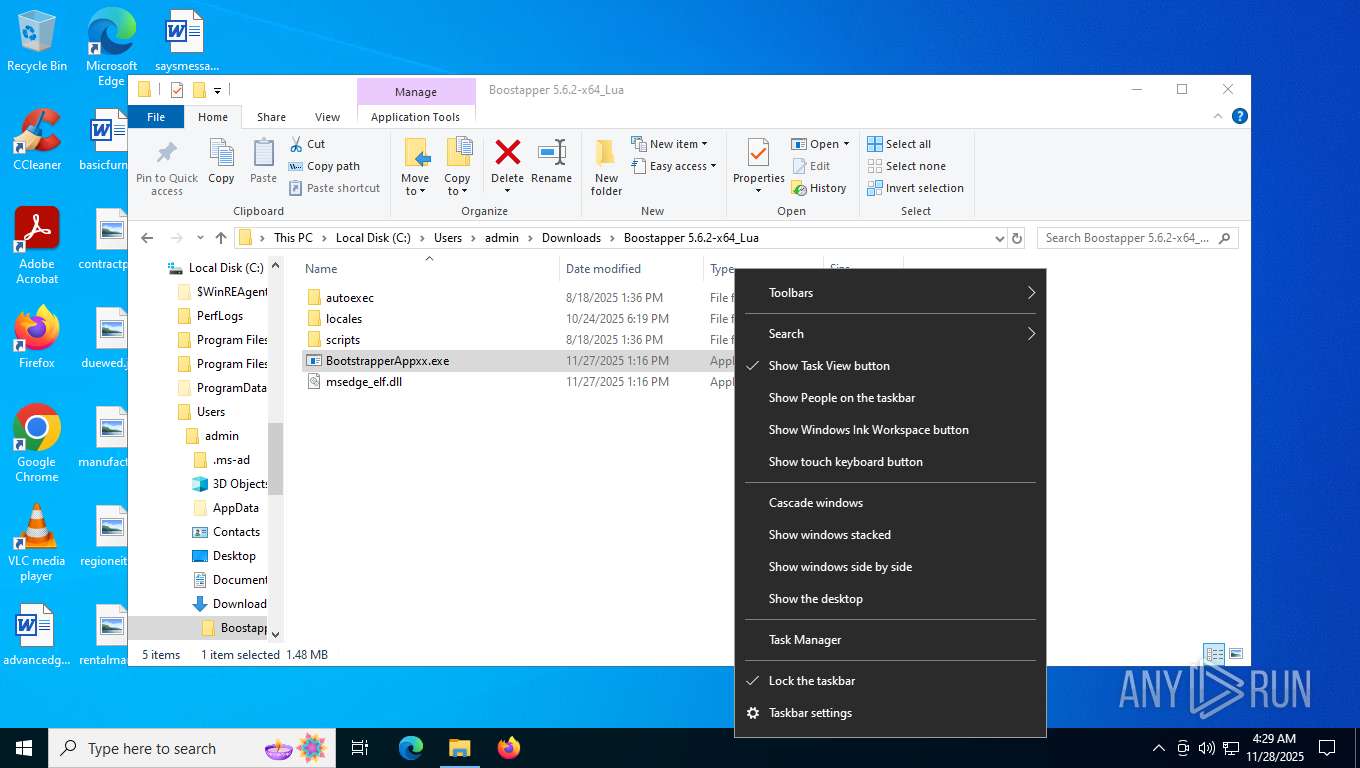The width and height of the screenshot is (1360, 768).
Task: Open Firefox from the taskbar
Action: (x=509, y=748)
